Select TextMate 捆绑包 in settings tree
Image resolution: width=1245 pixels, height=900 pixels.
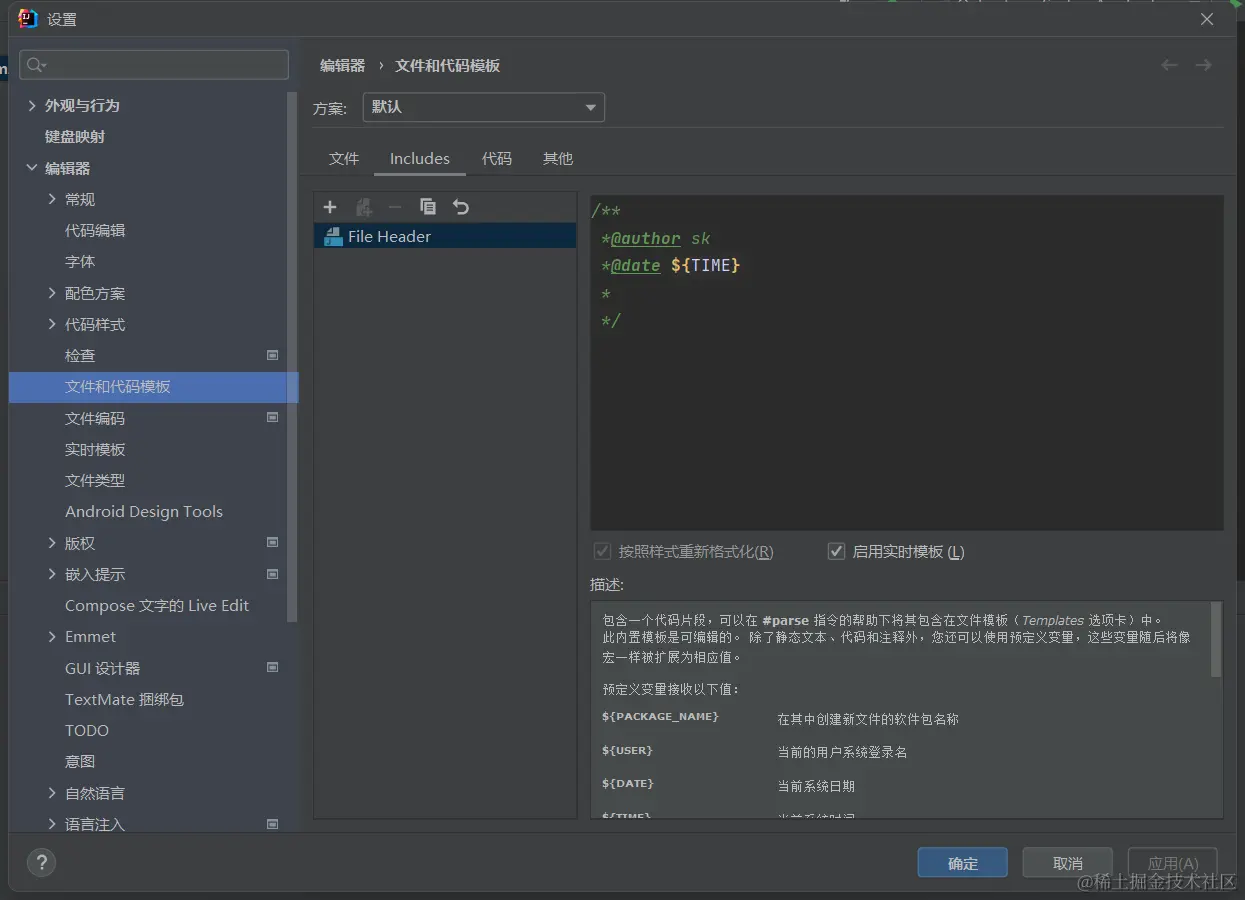tap(124, 699)
